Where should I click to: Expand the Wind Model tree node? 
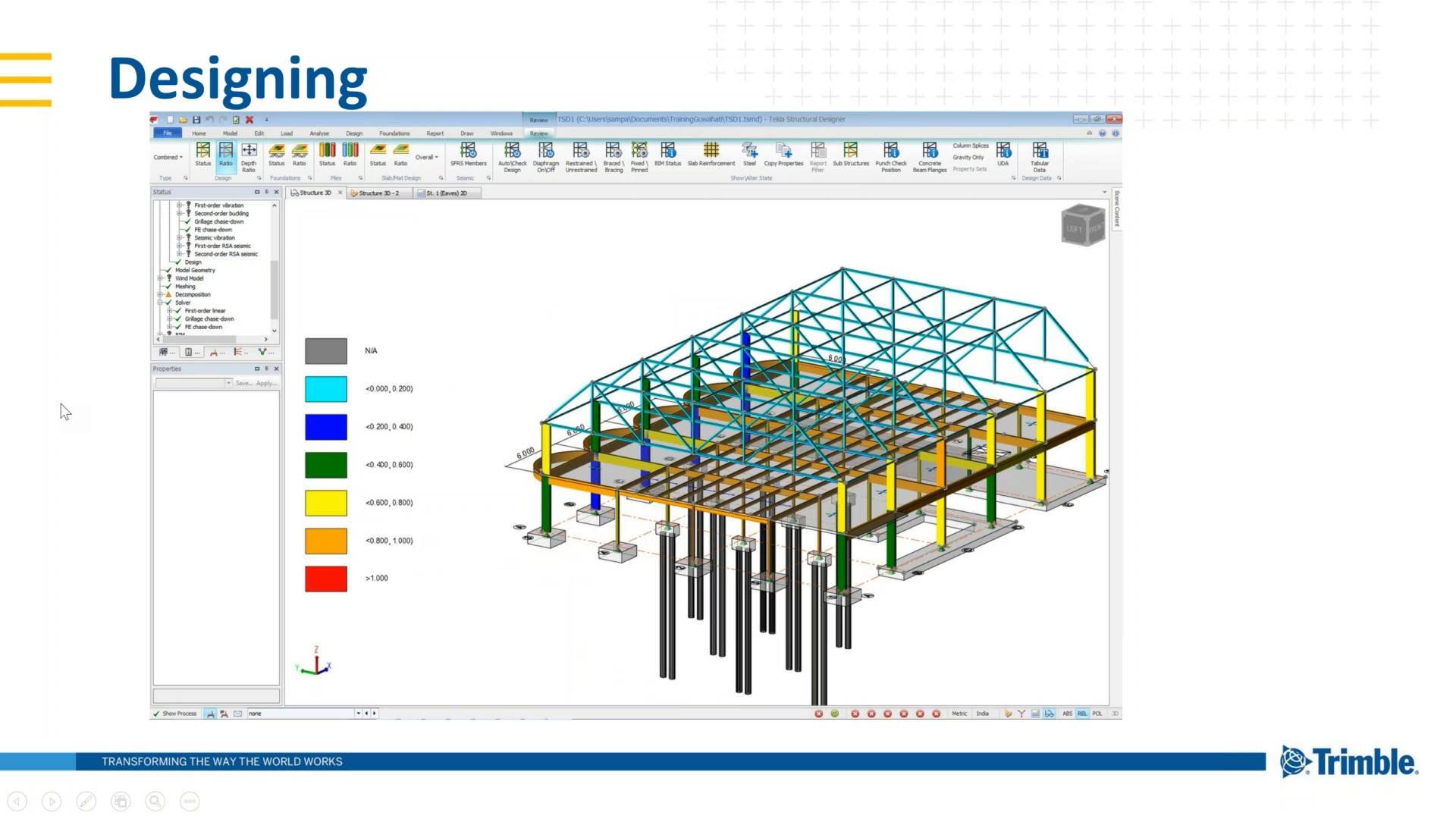pos(160,278)
